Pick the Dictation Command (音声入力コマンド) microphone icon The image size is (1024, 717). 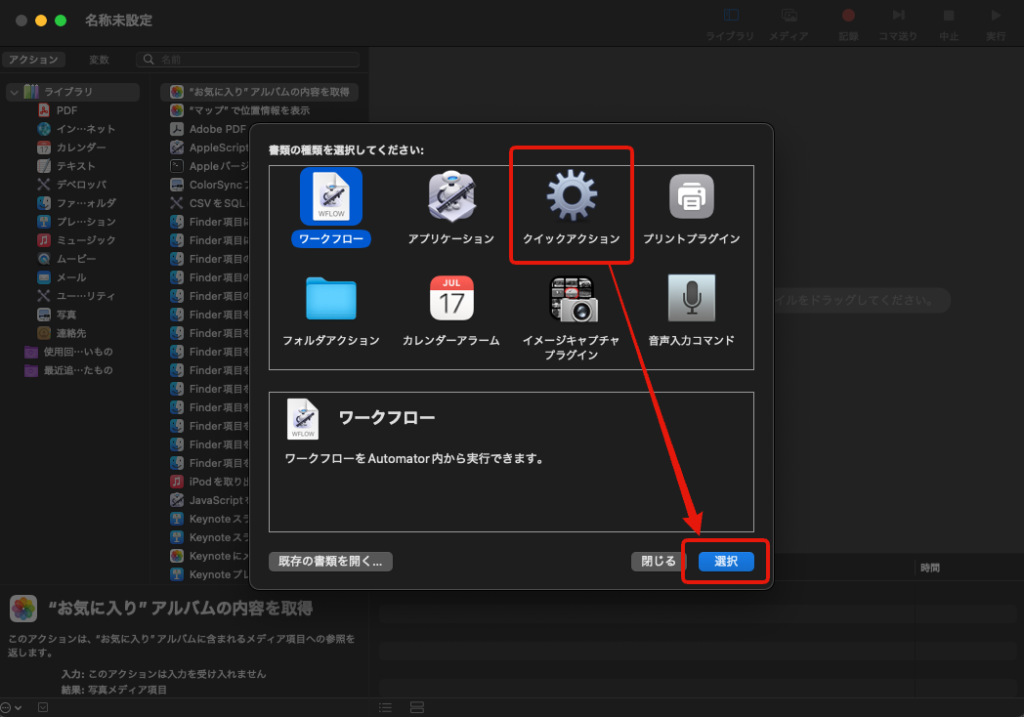pos(691,298)
